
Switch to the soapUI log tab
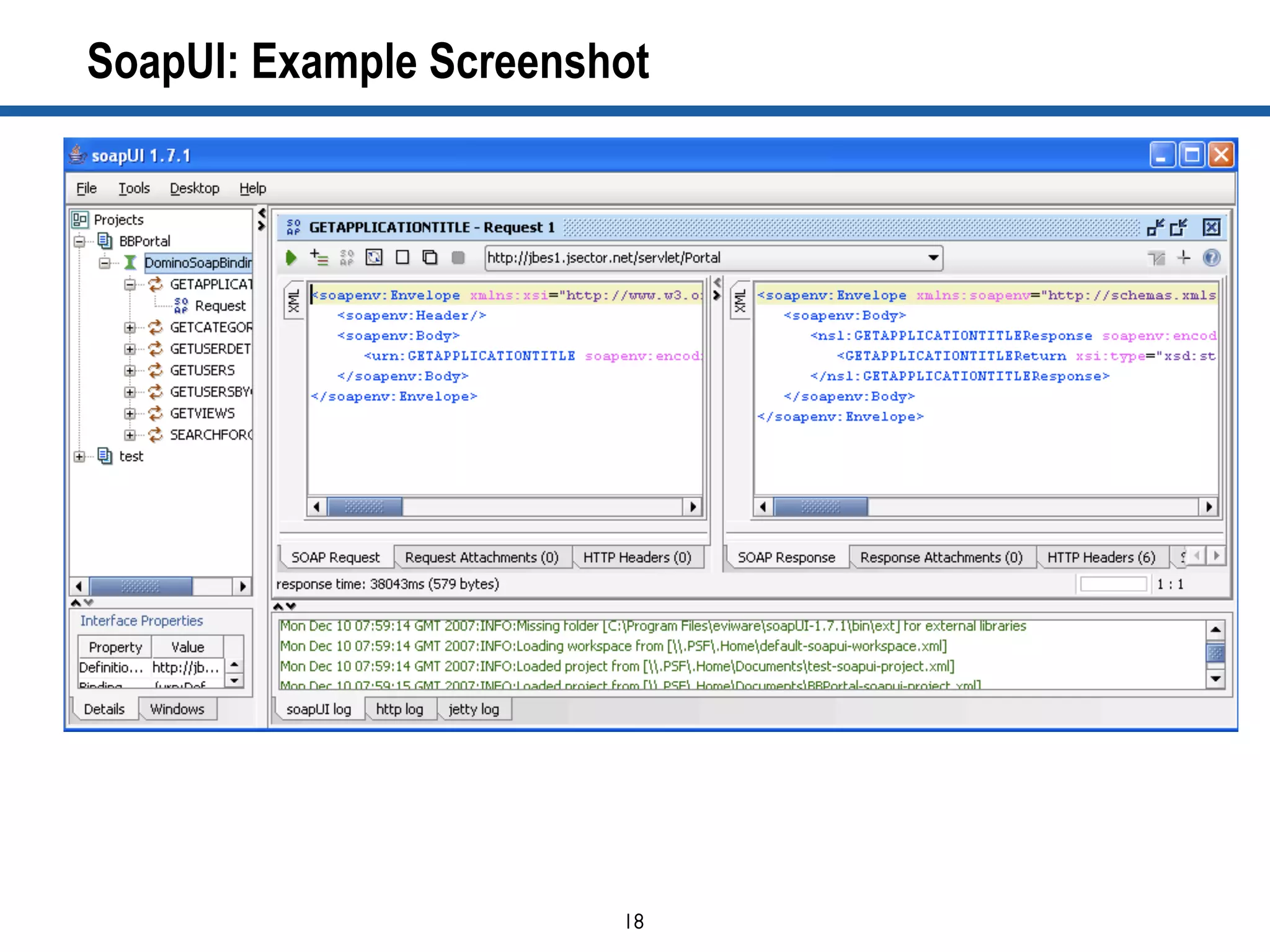point(319,709)
